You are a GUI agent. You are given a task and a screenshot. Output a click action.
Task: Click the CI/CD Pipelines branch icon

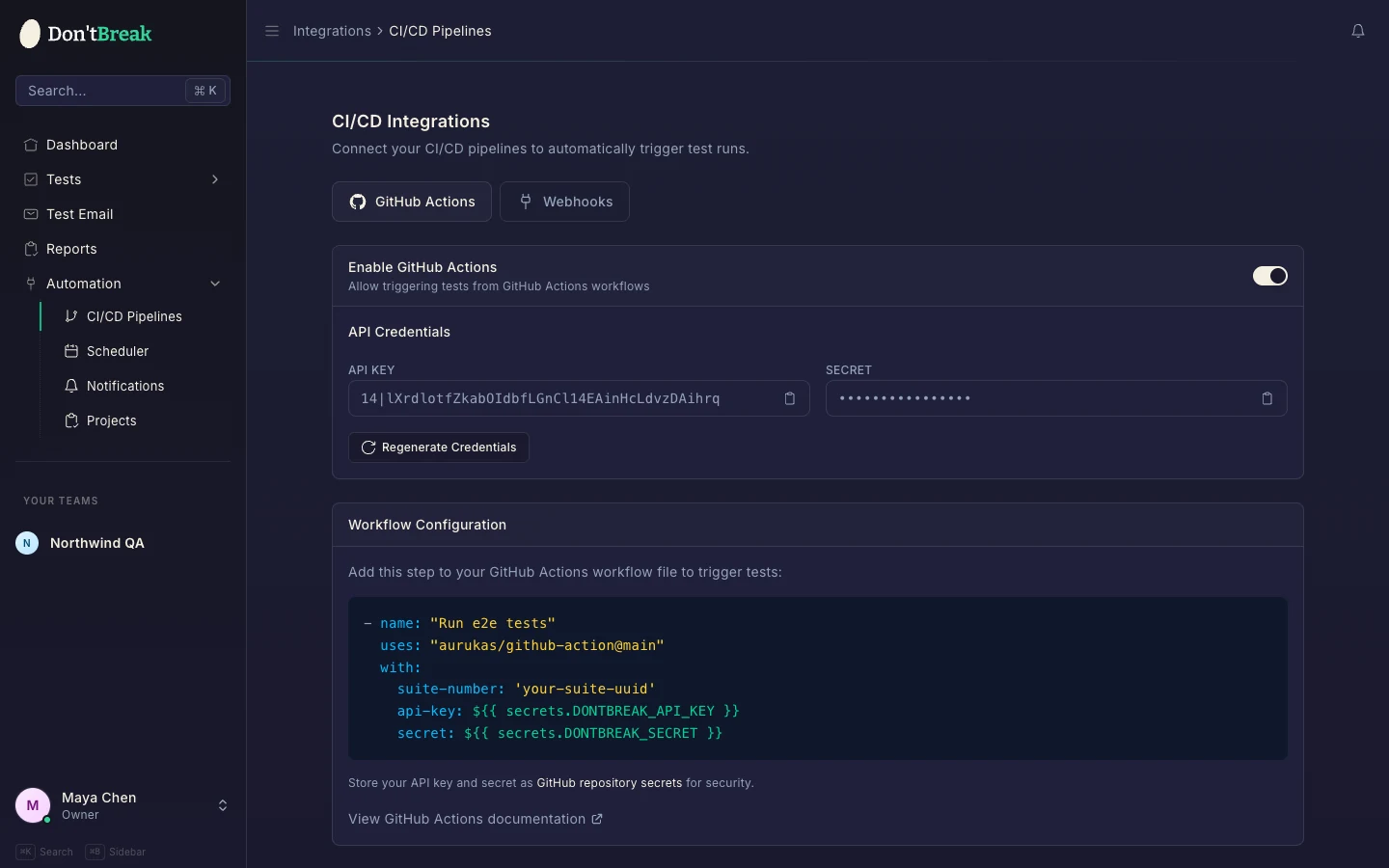coord(71,316)
